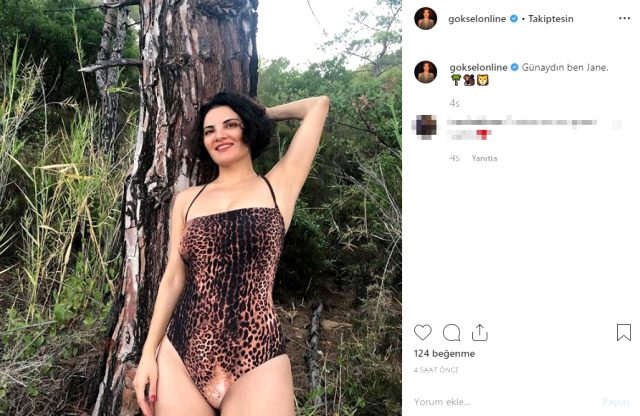The height and width of the screenshot is (416, 640).
Task: Open the blurred commenter's avatar
Action: pos(426,125)
